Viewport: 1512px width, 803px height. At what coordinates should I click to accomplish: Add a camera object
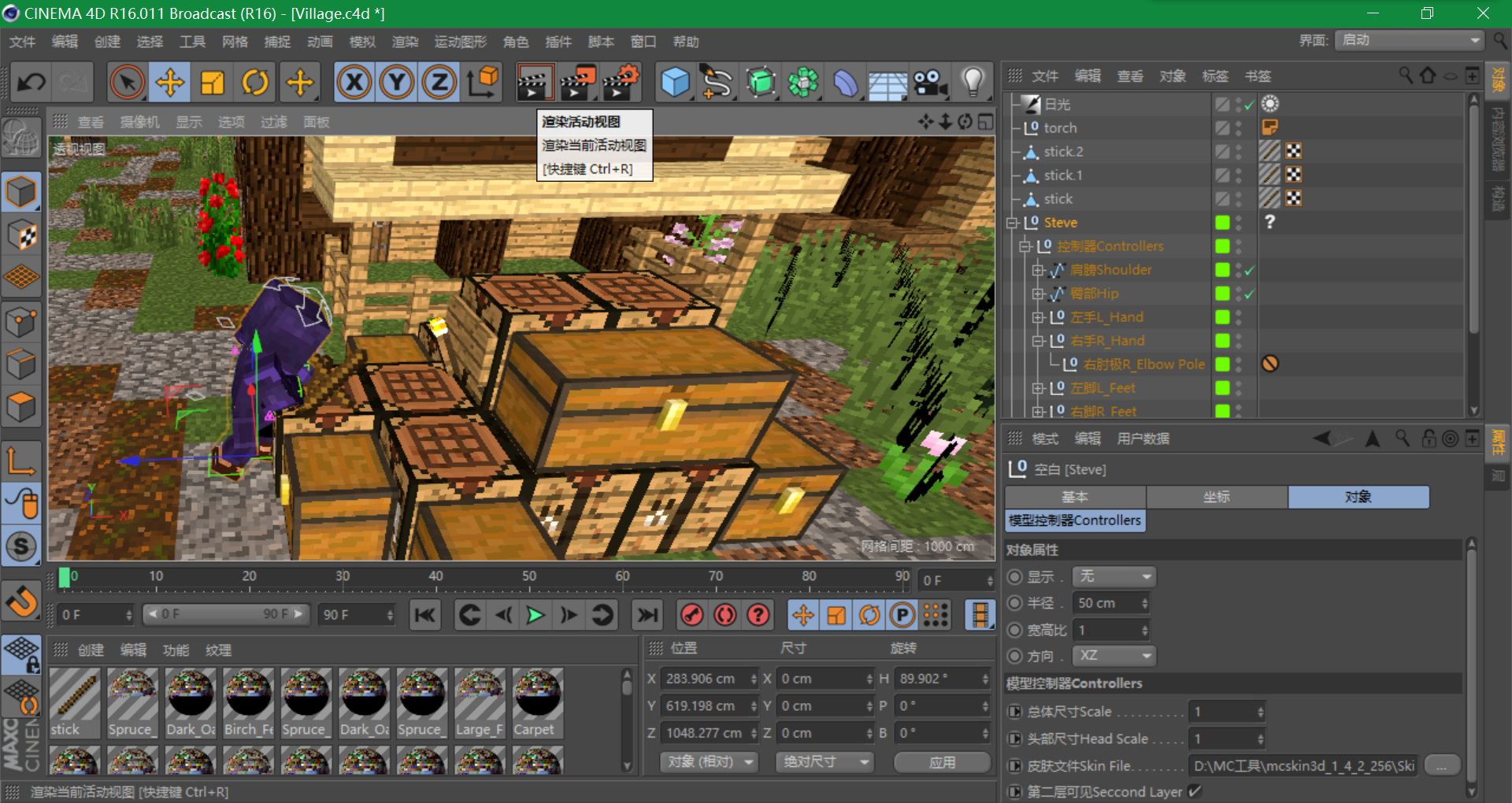930,83
